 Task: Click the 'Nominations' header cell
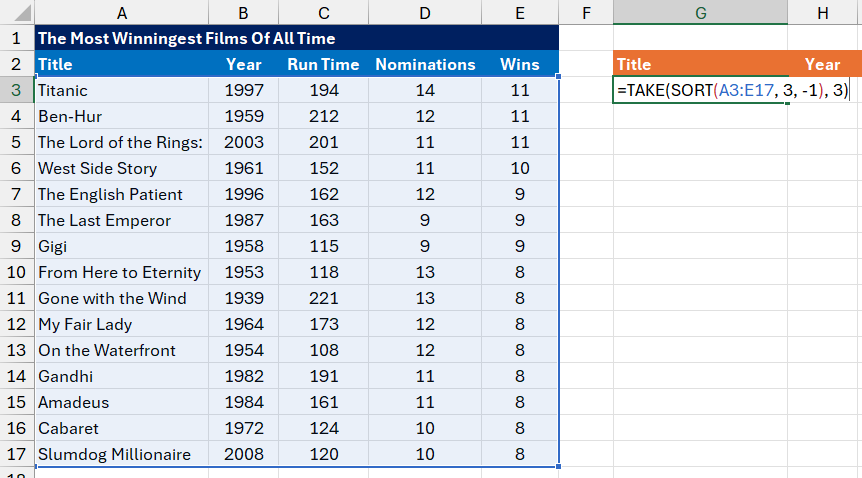425,64
